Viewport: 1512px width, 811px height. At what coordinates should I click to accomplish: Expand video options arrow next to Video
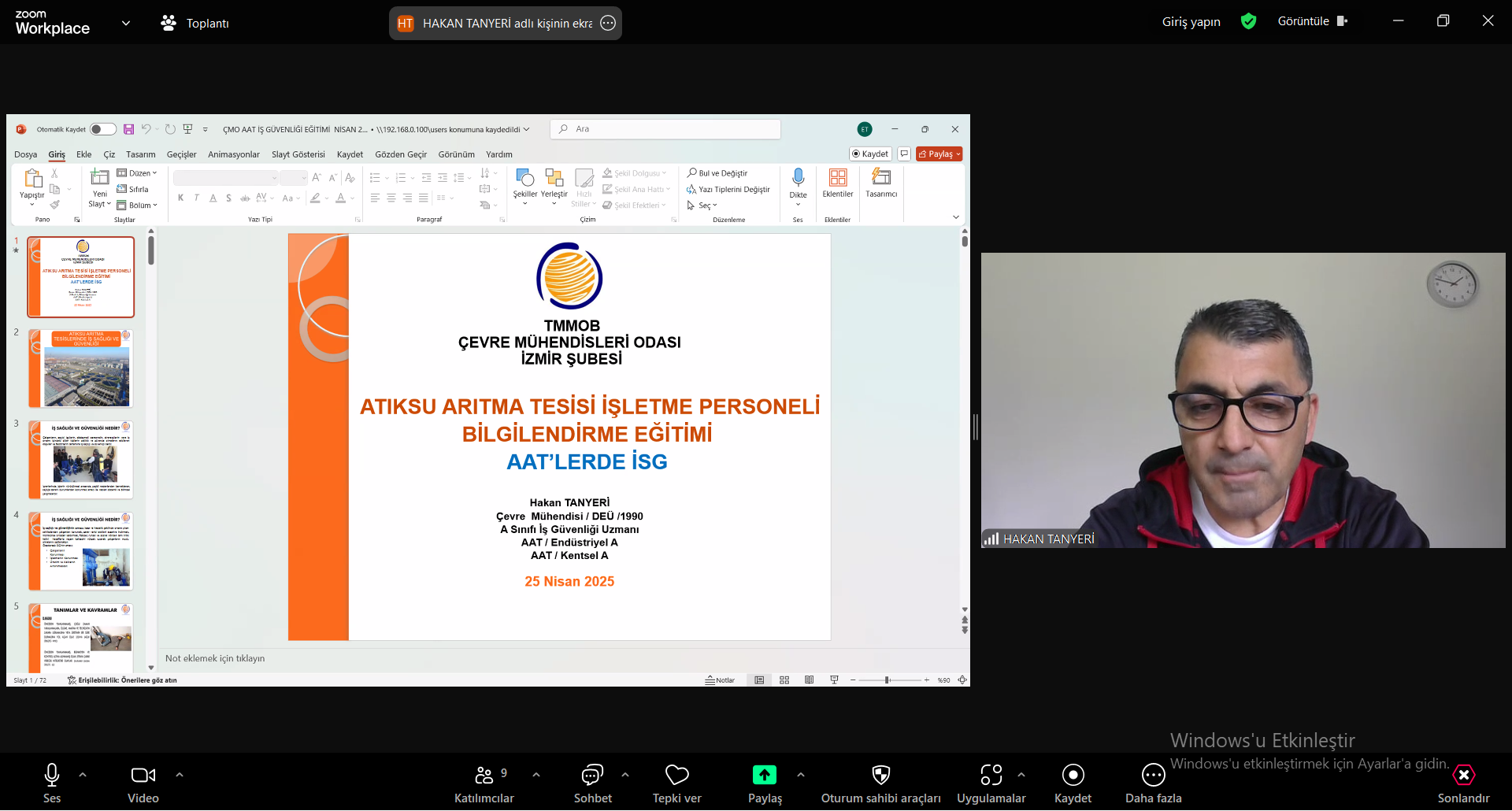180,775
